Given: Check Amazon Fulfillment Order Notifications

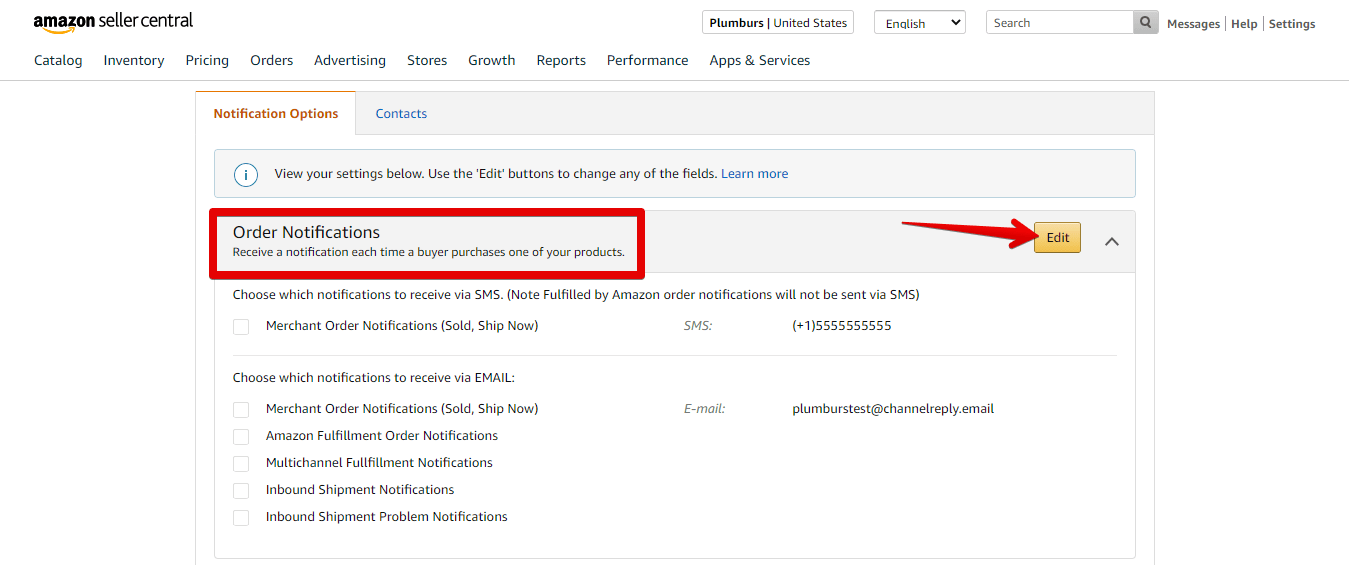Looking at the screenshot, I should (x=241, y=437).
